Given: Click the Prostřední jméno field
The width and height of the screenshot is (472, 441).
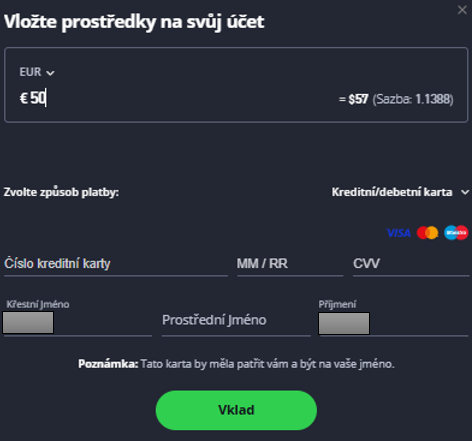Looking at the screenshot, I should [x=236, y=320].
